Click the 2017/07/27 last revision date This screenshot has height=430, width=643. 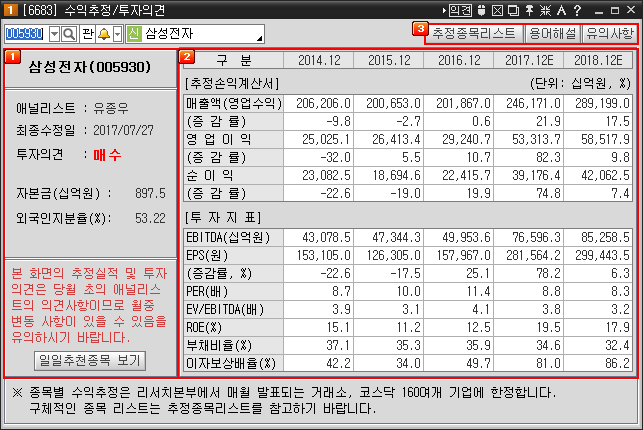tap(123, 130)
